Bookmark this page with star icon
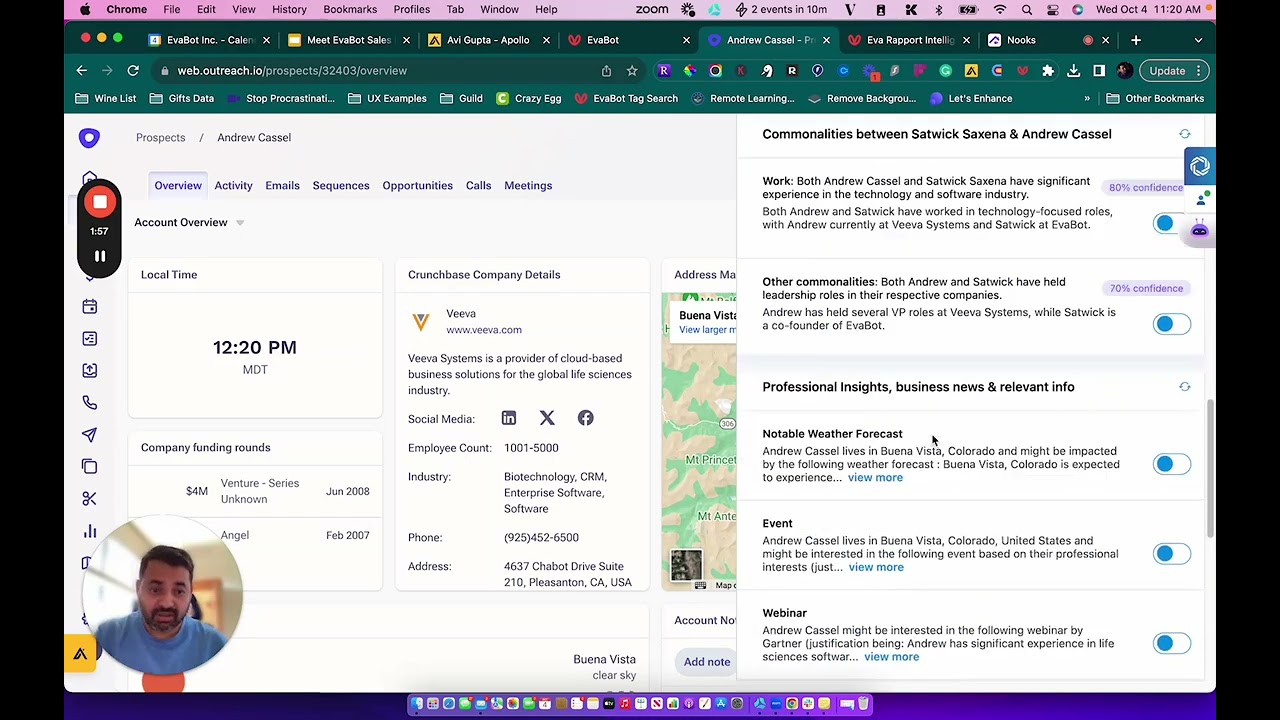The width and height of the screenshot is (1280, 720). (x=632, y=71)
